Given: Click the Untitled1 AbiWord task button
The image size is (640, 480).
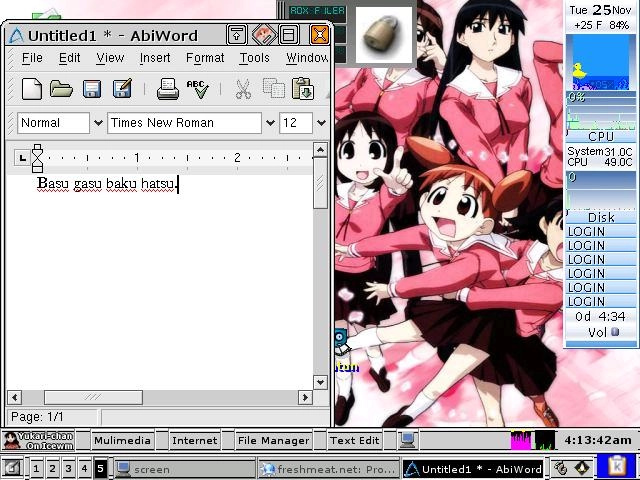Looking at the screenshot, I should click(474, 469).
